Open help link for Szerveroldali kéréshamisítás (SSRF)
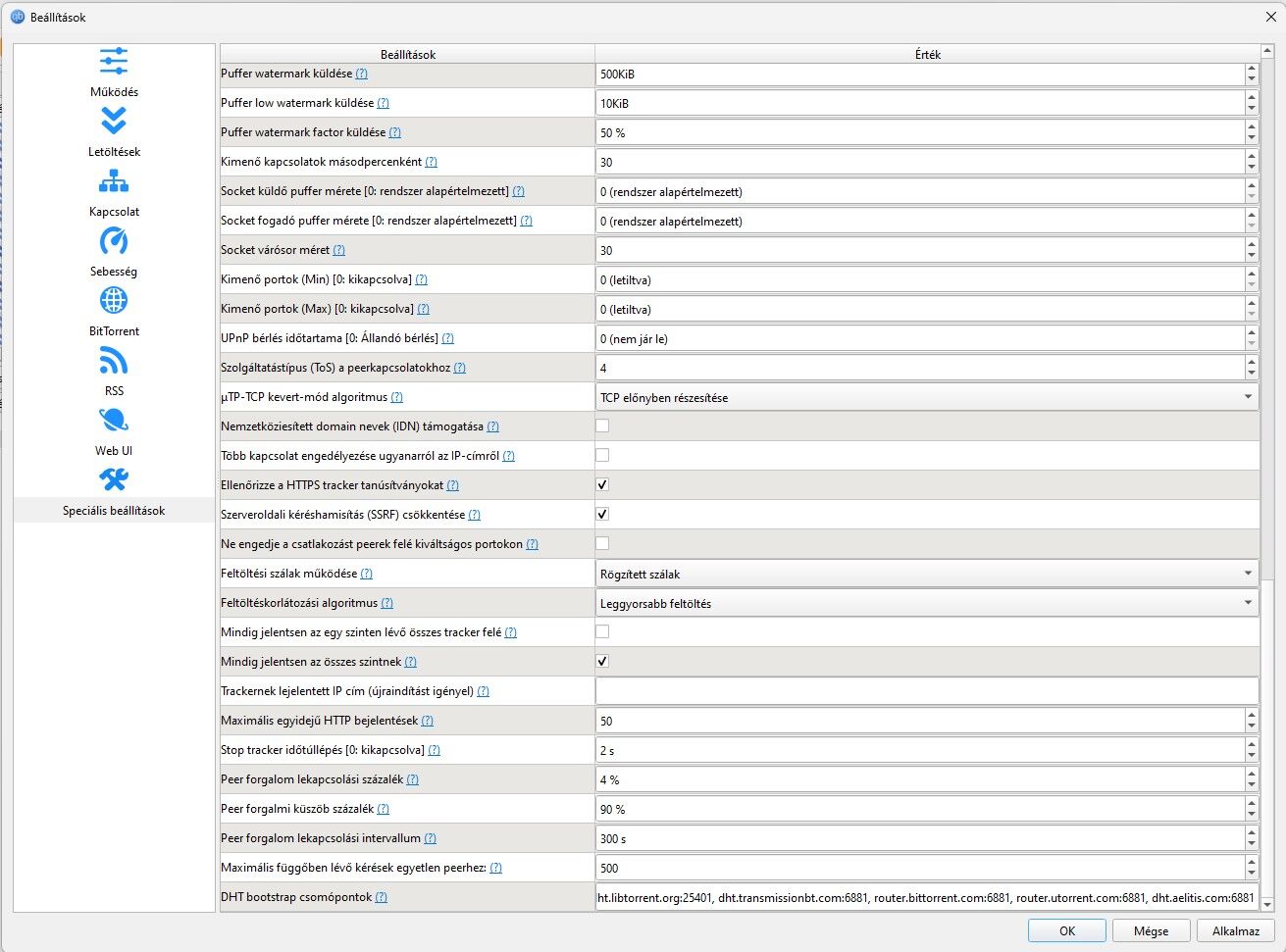Viewport: 1286px width, 952px height. (474, 515)
